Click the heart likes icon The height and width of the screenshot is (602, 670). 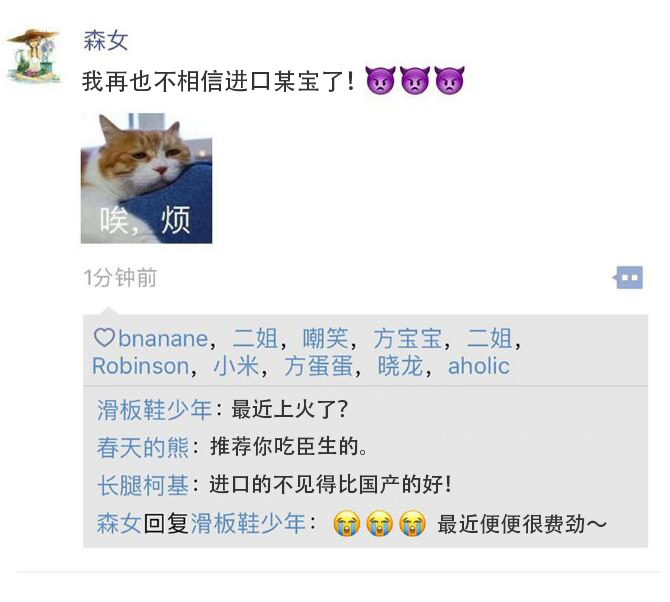[x=104, y=338]
